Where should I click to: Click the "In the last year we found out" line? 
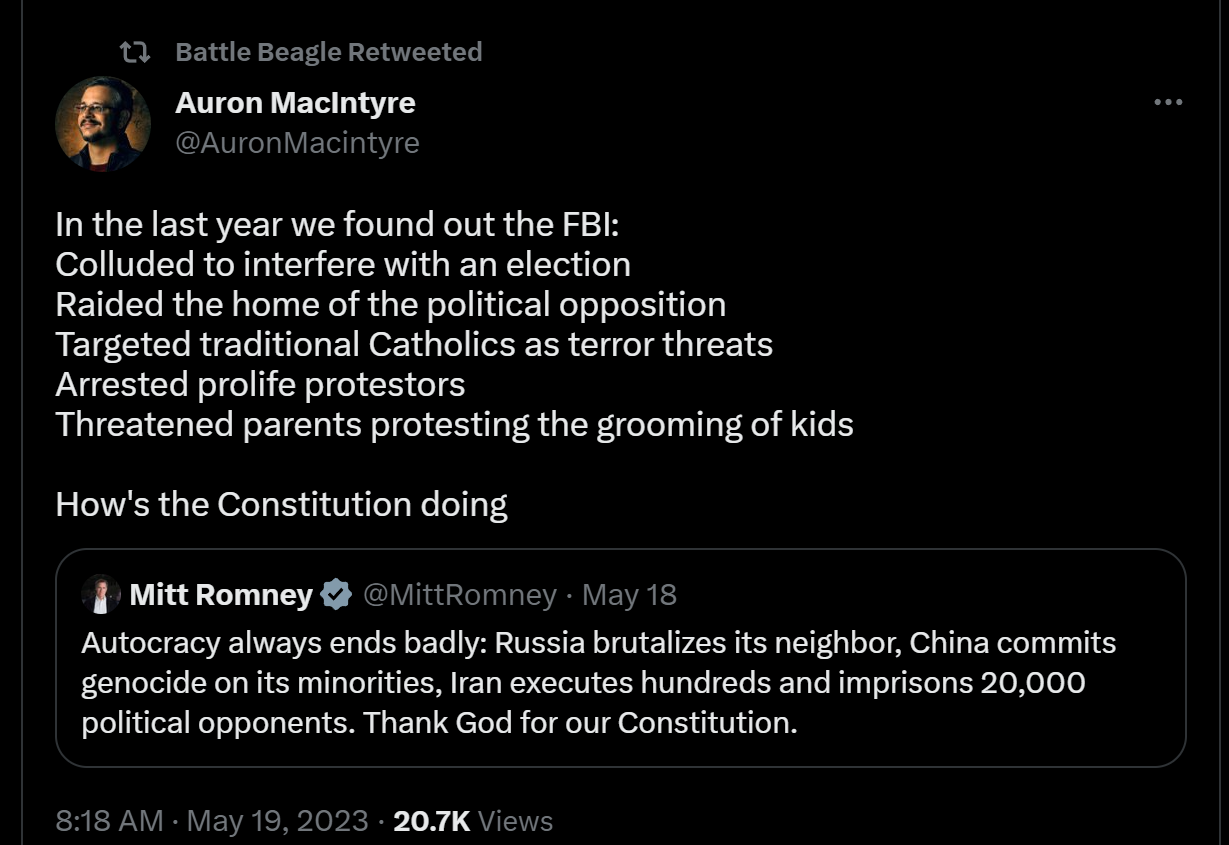337,224
